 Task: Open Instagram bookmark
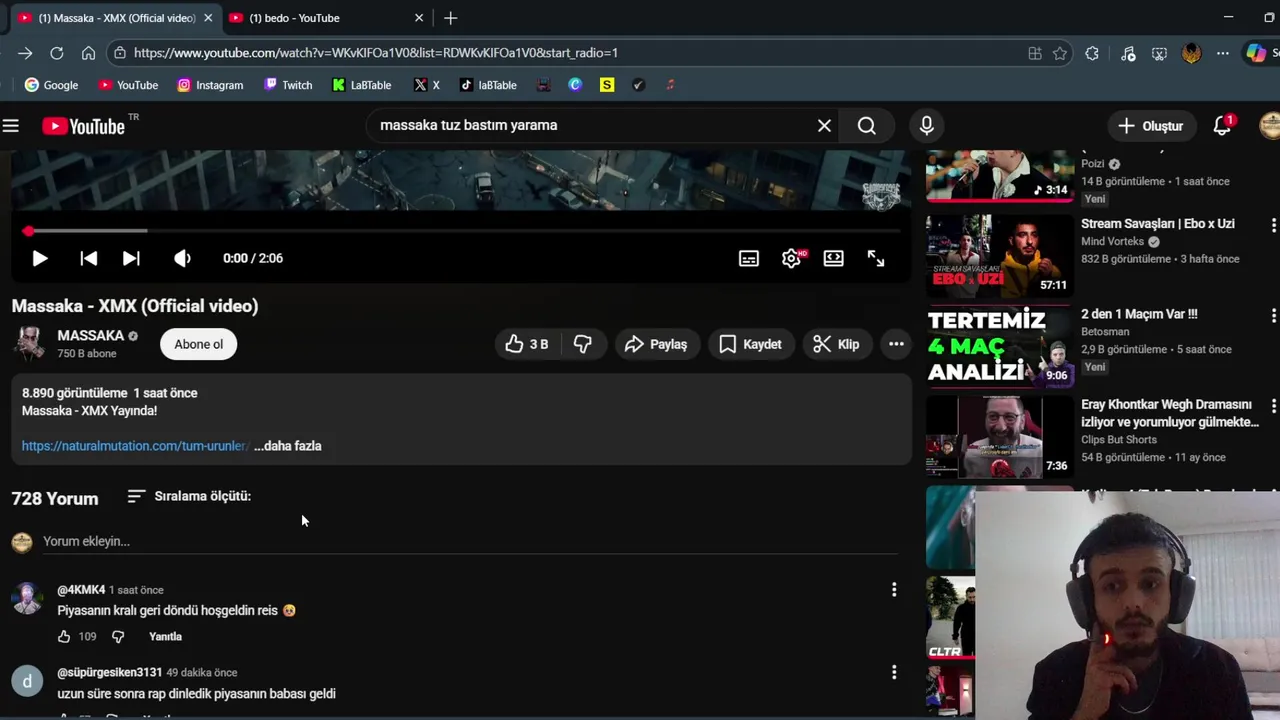[210, 85]
